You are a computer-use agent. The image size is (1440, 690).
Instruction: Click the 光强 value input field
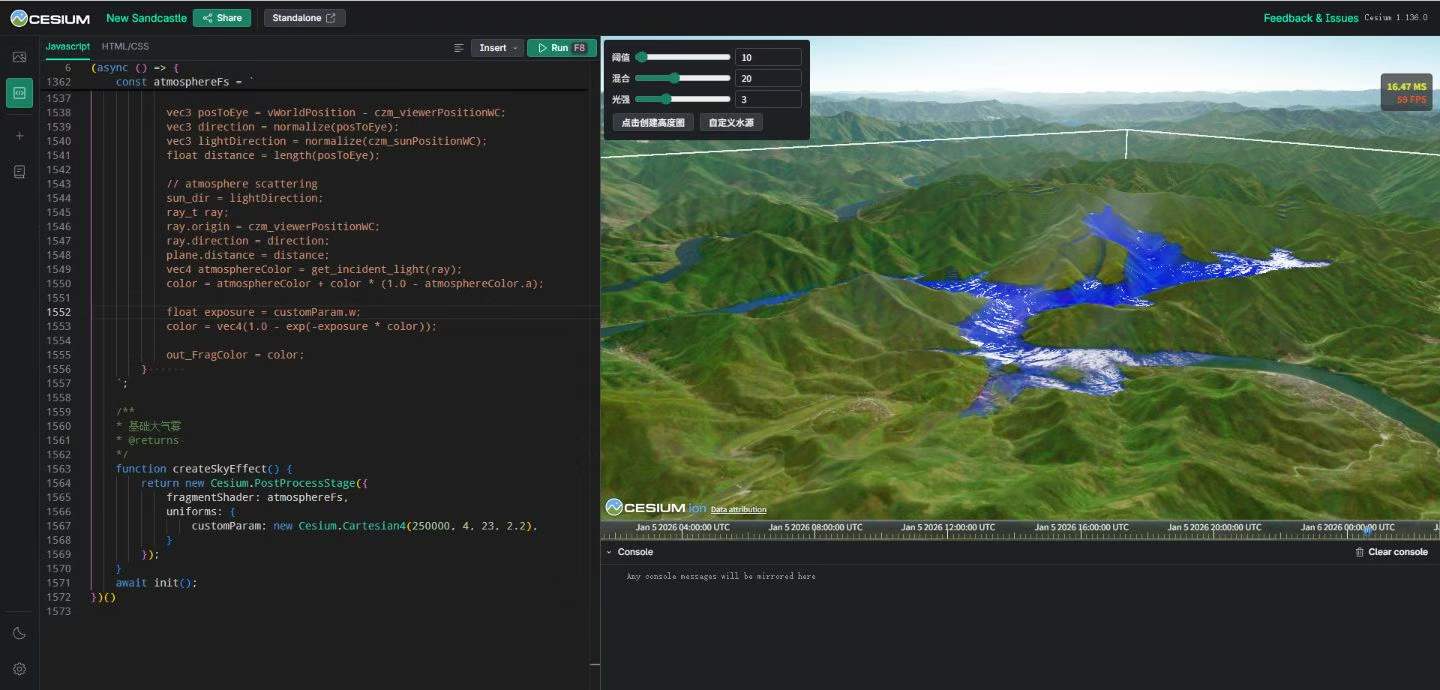(768, 99)
